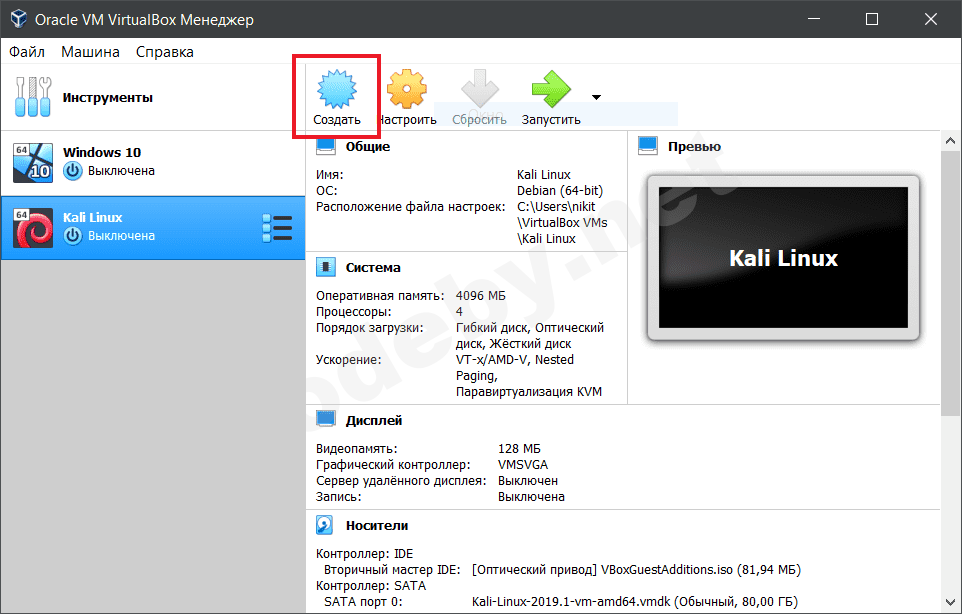
Task: Open Настроить settings gear icon
Action: (x=407, y=90)
